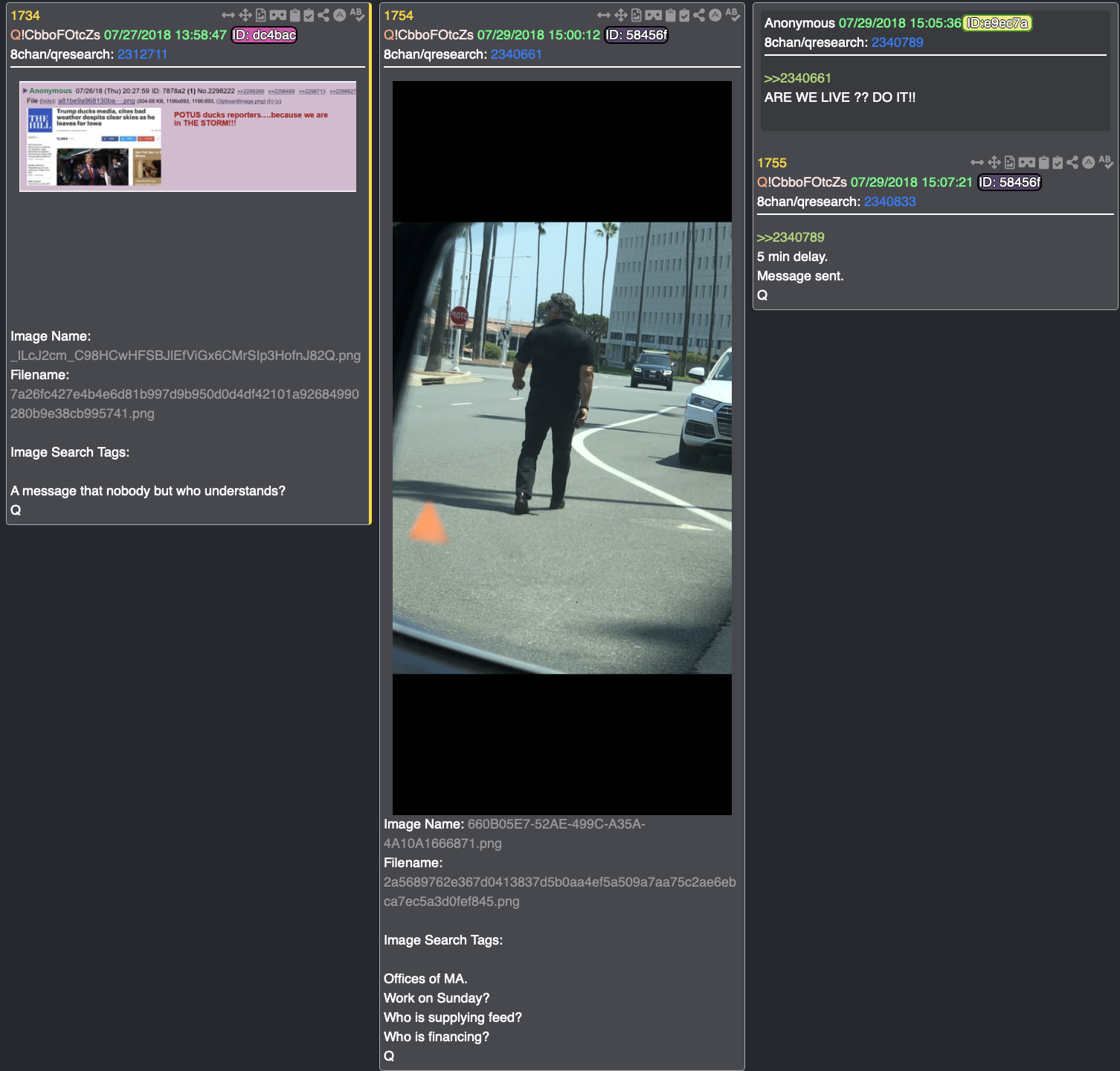This screenshot has width=1120, height=1071.
Task: Click horizontal double-arrow icon on post 1755
Action: coord(976,162)
